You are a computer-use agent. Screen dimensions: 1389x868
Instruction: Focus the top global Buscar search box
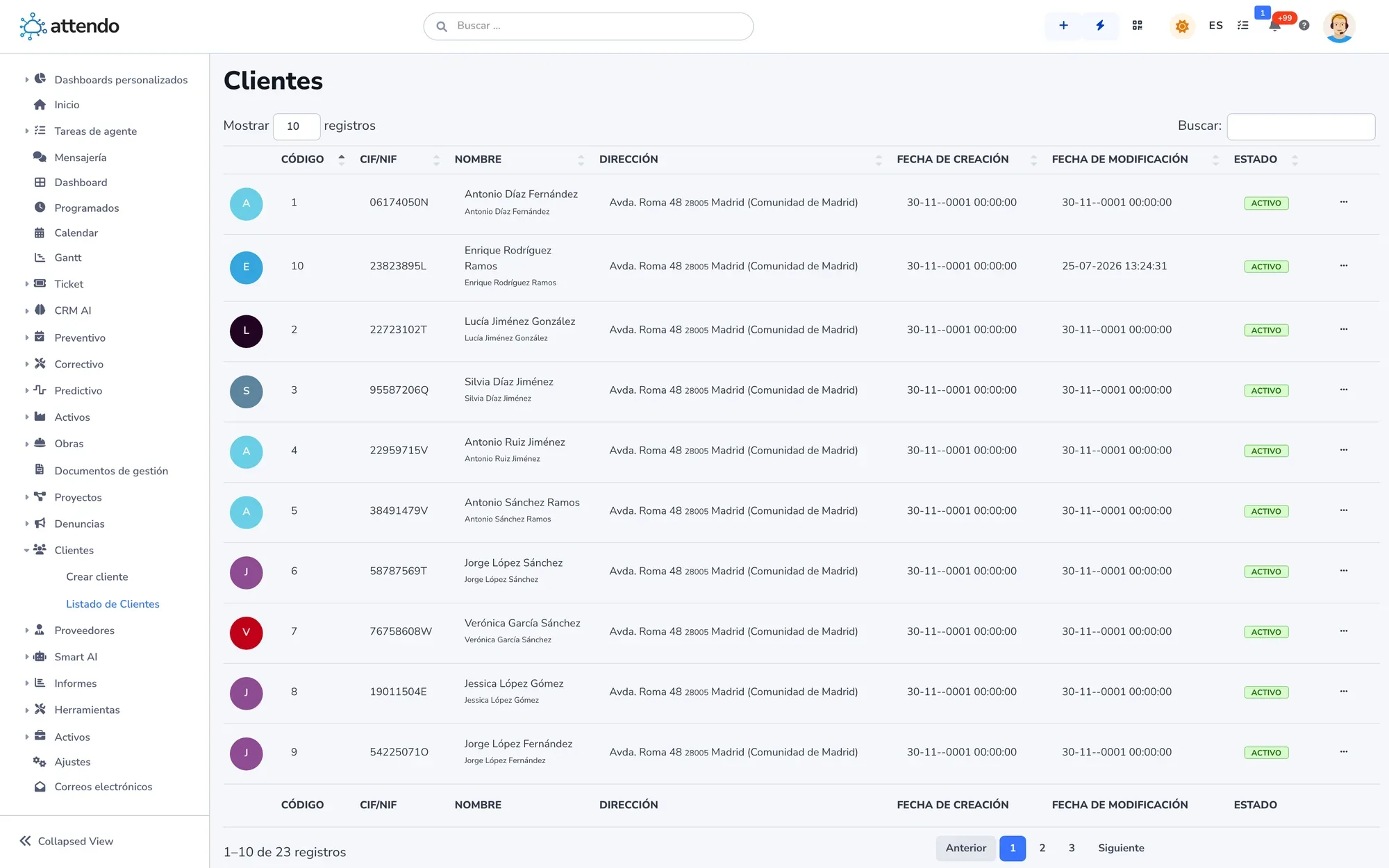[x=588, y=26]
